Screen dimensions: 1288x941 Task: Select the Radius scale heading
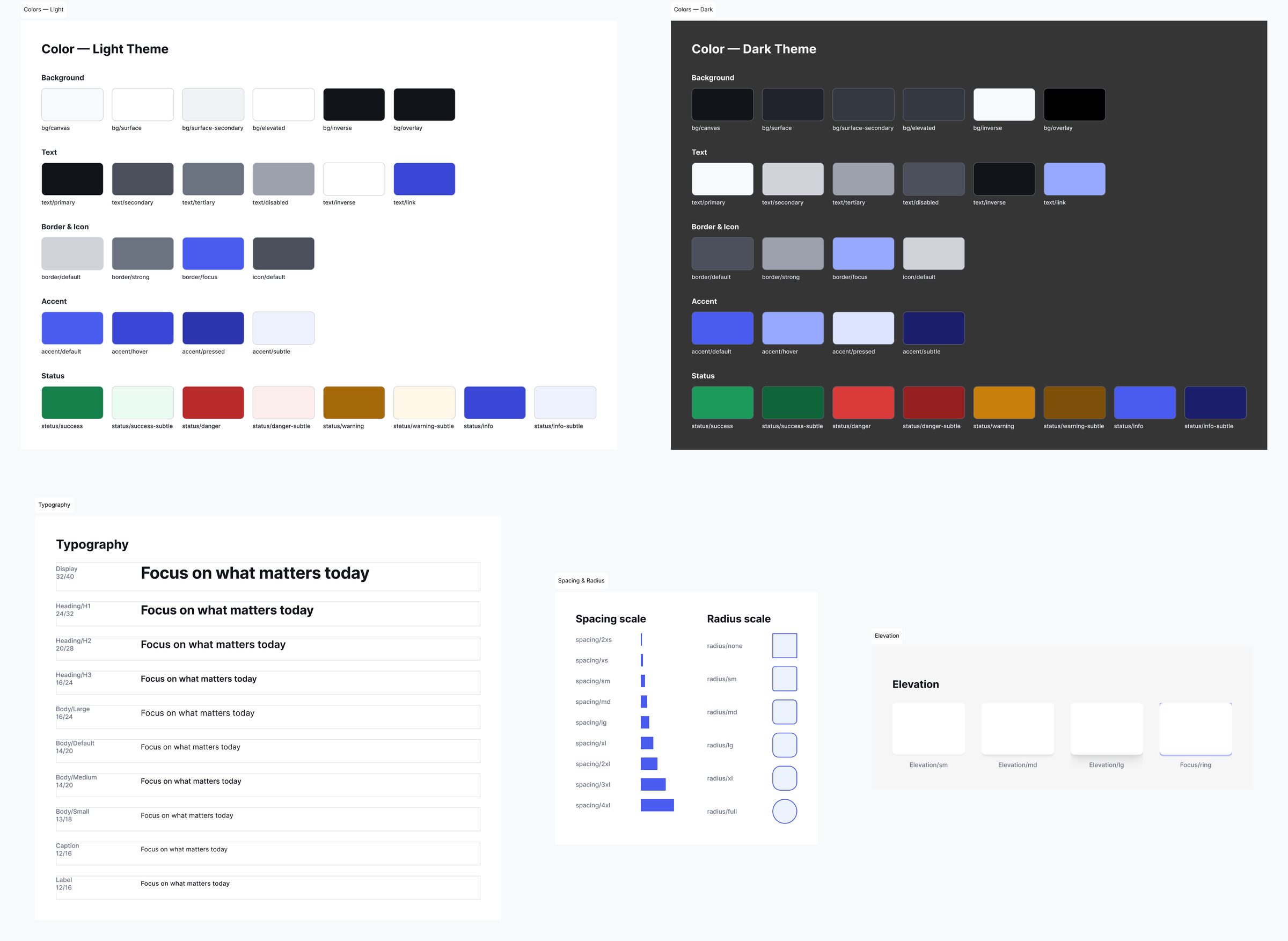(x=738, y=618)
